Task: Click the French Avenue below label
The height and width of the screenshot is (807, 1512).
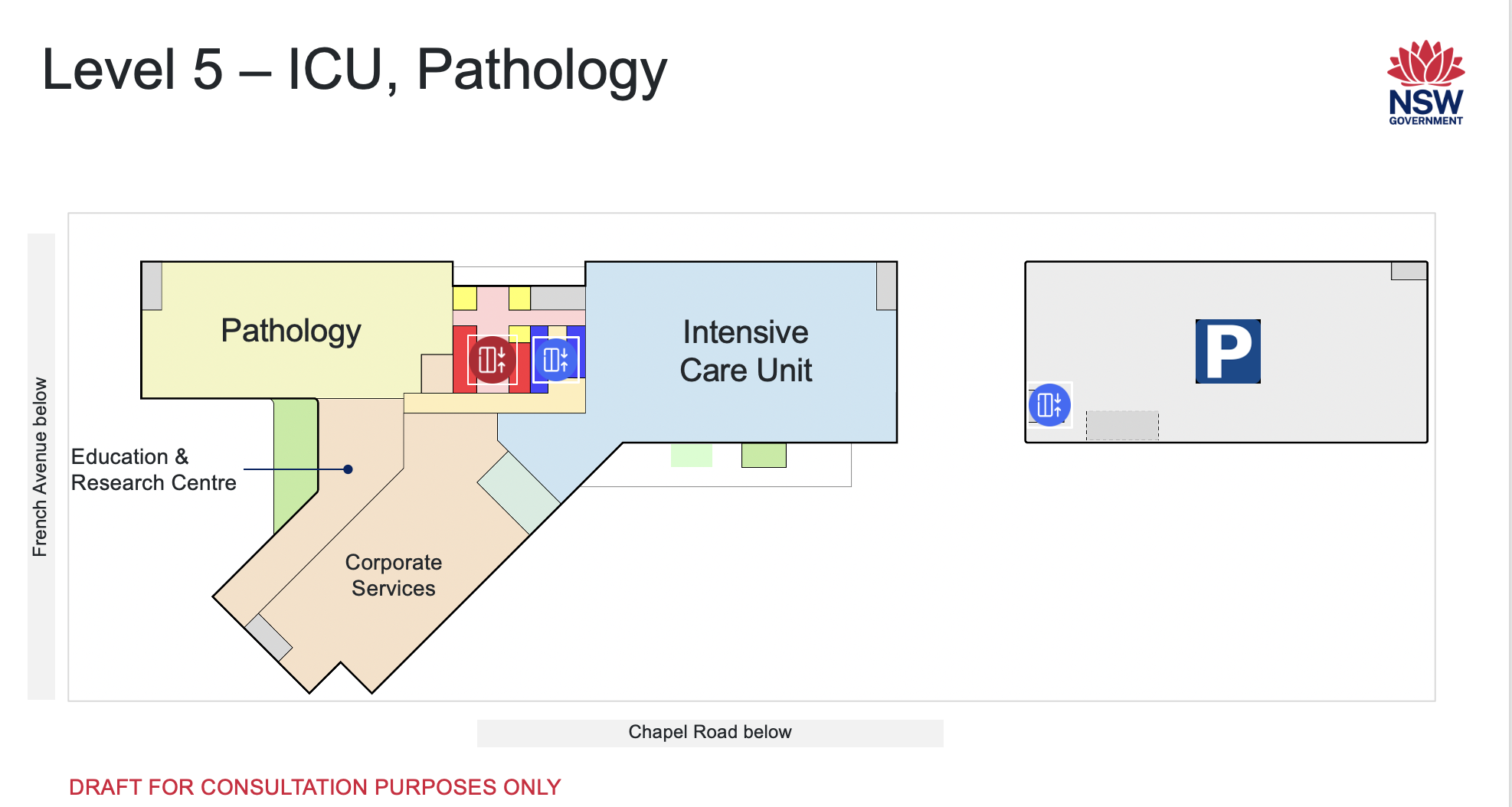Action: pyautogui.click(x=41, y=466)
